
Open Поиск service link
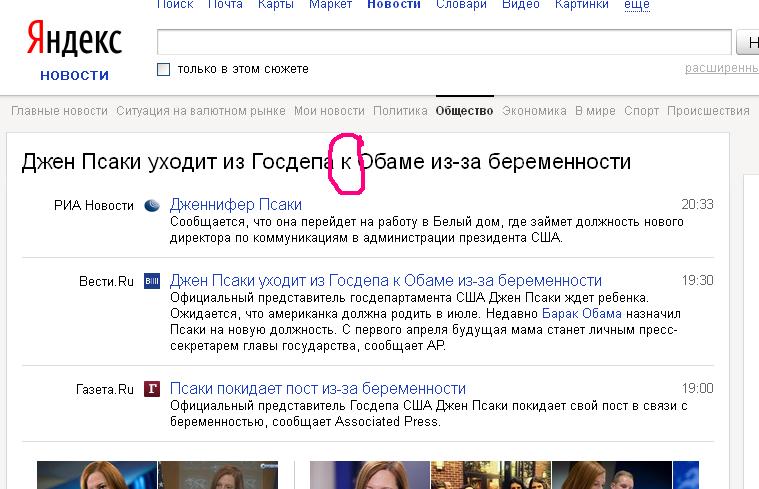click(x=175, y=4)
